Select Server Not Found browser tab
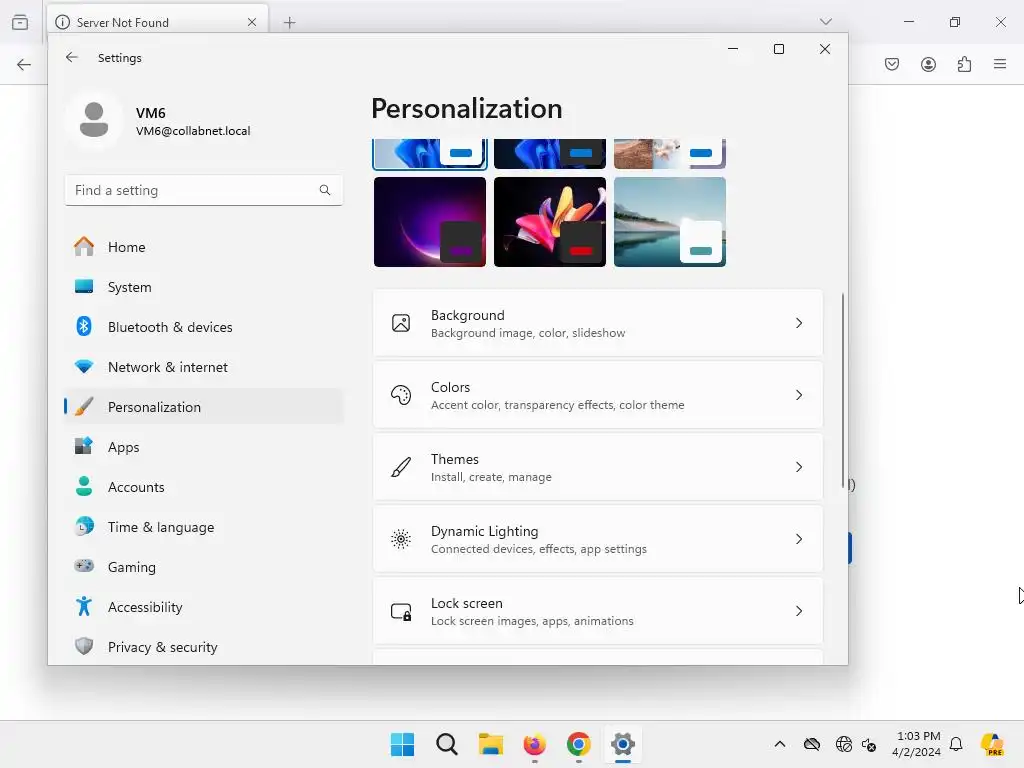 pyautogui.click(x=157, y=22)
